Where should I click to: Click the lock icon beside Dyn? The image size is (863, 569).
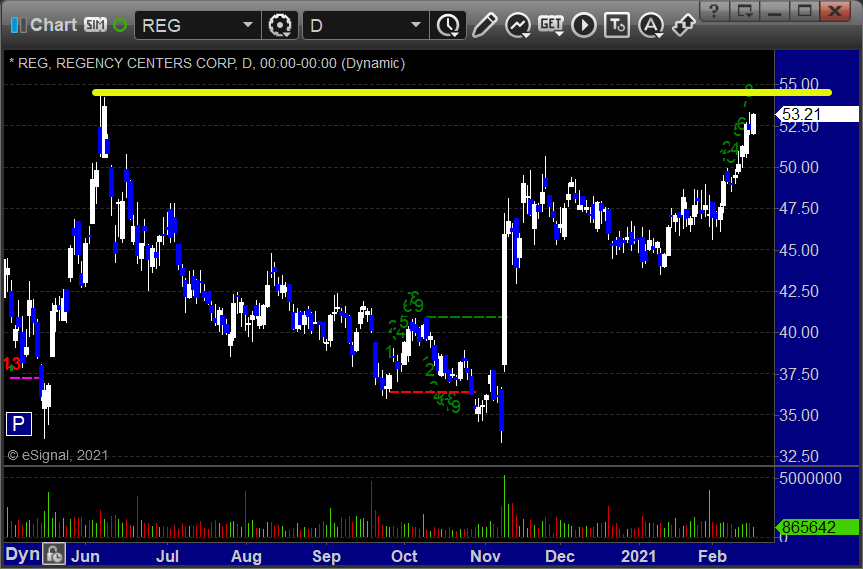tap(54, 554)
